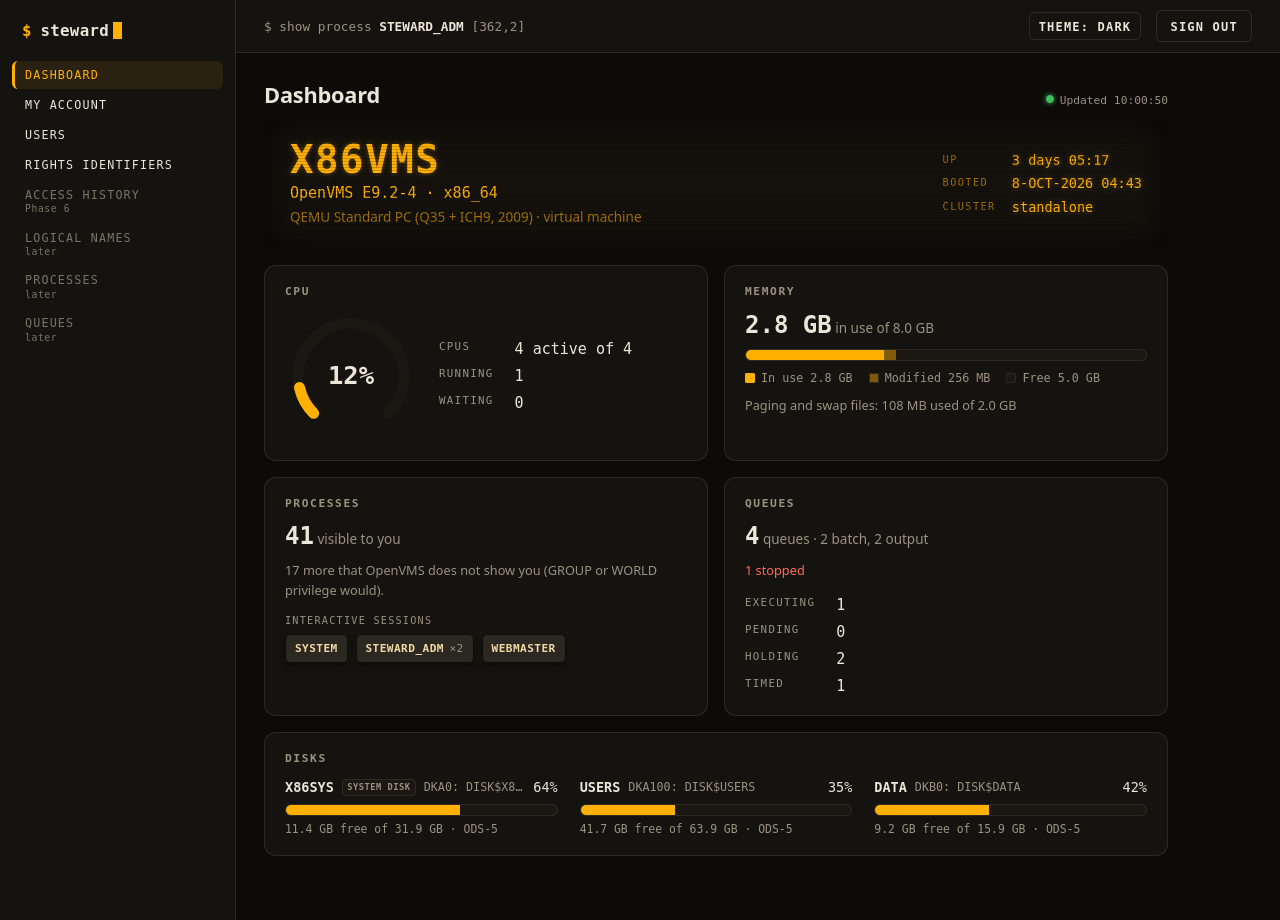Open the Dashboard sidebar item

coord(117,75)
